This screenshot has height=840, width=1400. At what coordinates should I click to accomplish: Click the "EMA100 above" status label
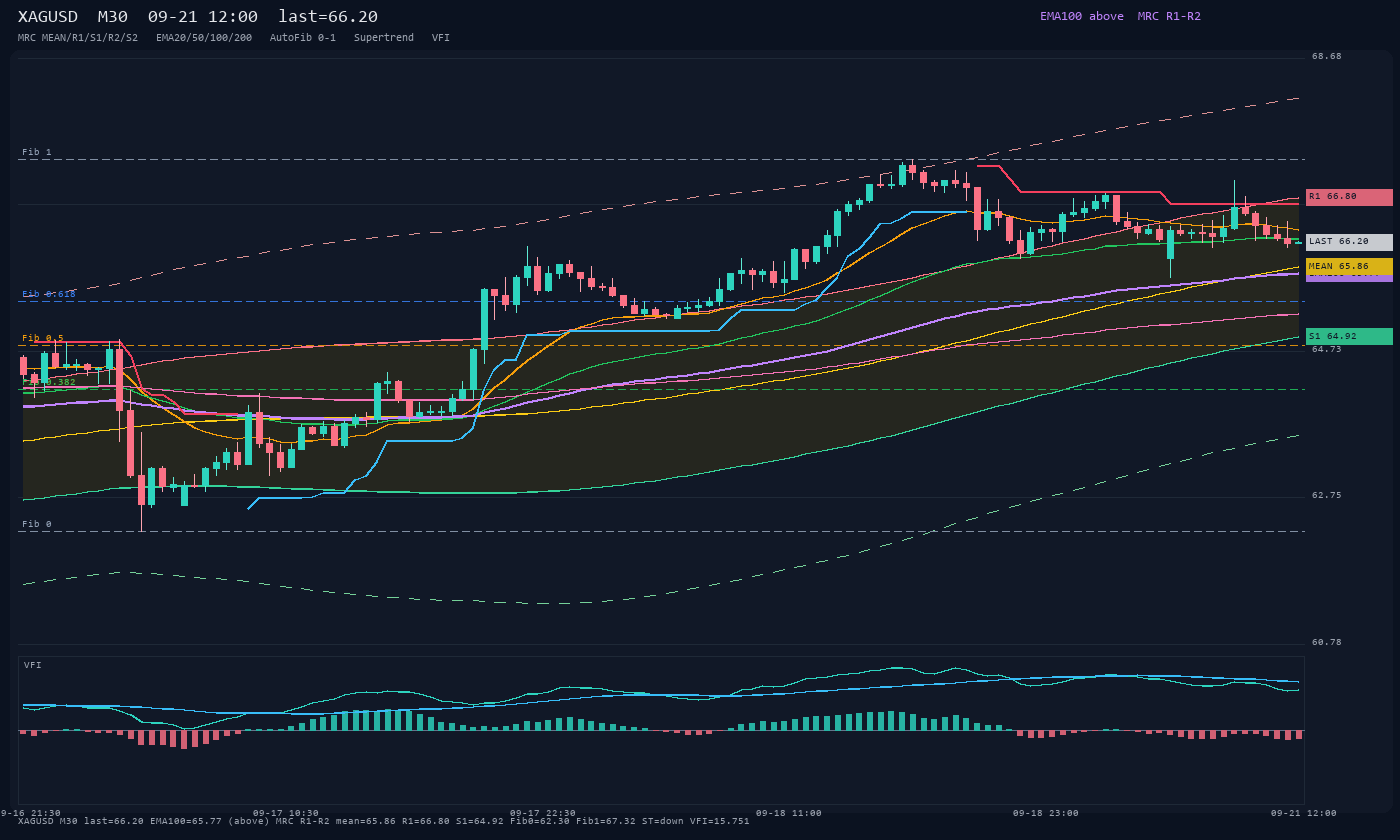pos(1082,16)
